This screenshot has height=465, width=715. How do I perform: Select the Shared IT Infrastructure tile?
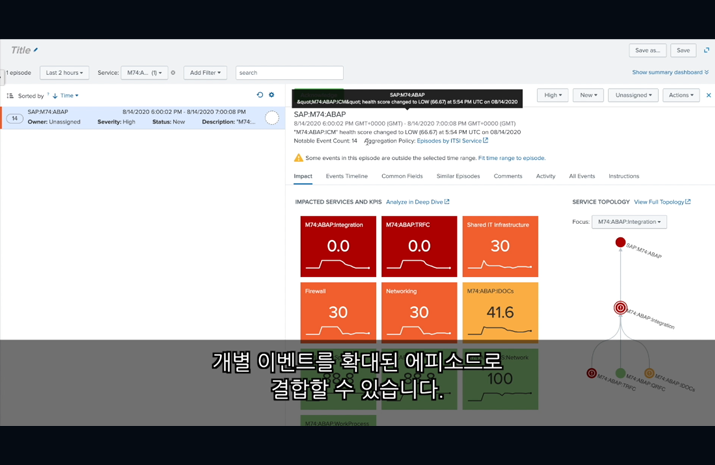point(500,246)
